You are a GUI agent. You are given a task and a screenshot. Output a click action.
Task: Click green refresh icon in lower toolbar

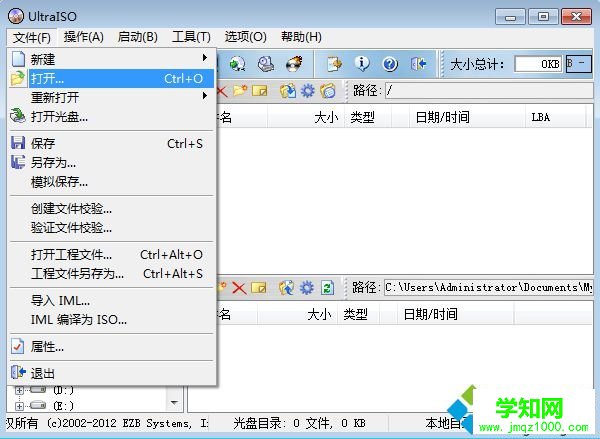[x=327, y=288]
